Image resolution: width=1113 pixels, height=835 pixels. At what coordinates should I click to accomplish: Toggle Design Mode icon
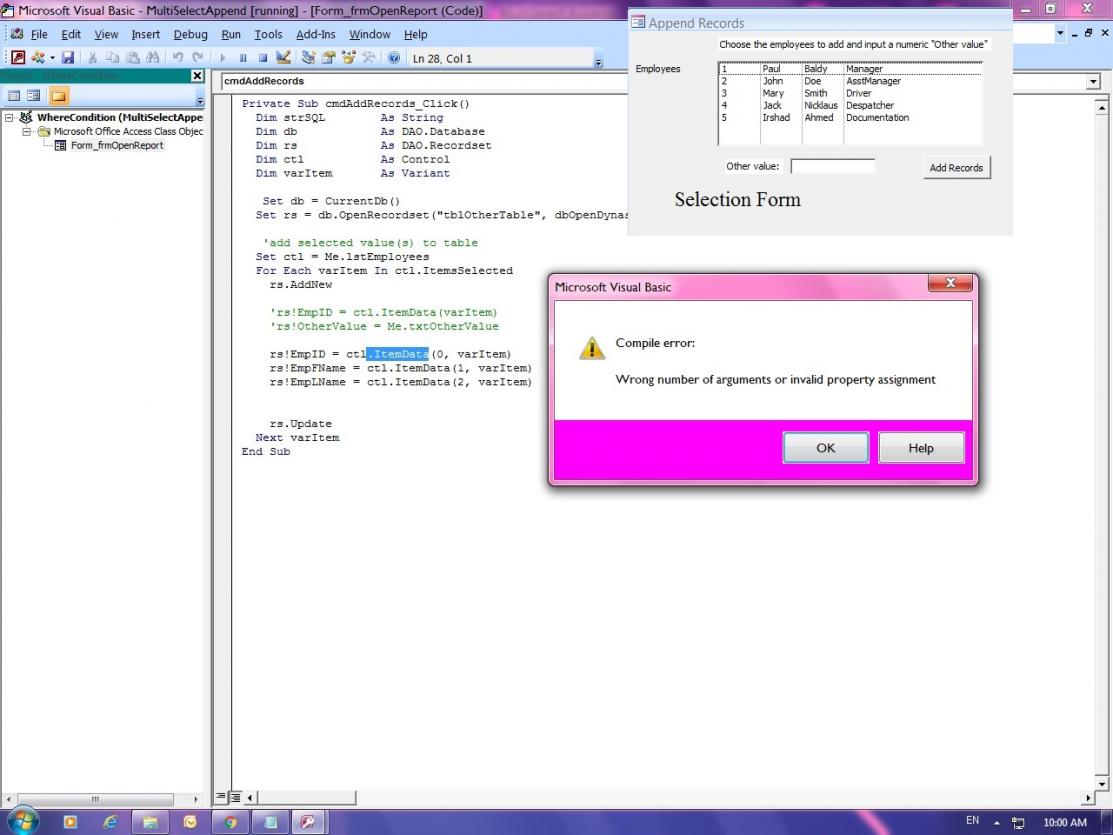[283, 58]
